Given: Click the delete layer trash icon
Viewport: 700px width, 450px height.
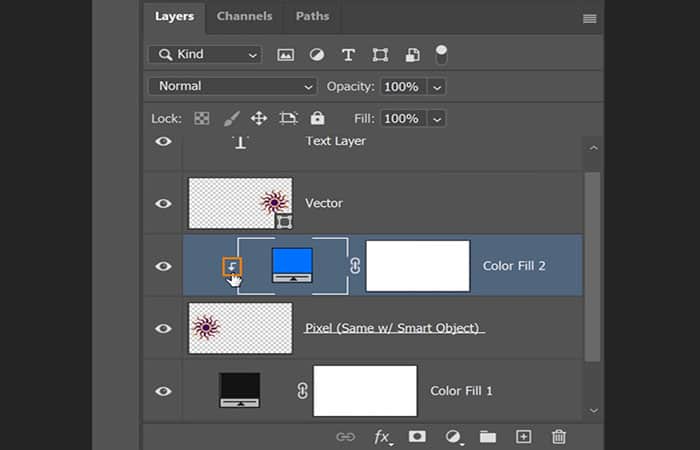Looking at the screenshot, I should (559, 436).
